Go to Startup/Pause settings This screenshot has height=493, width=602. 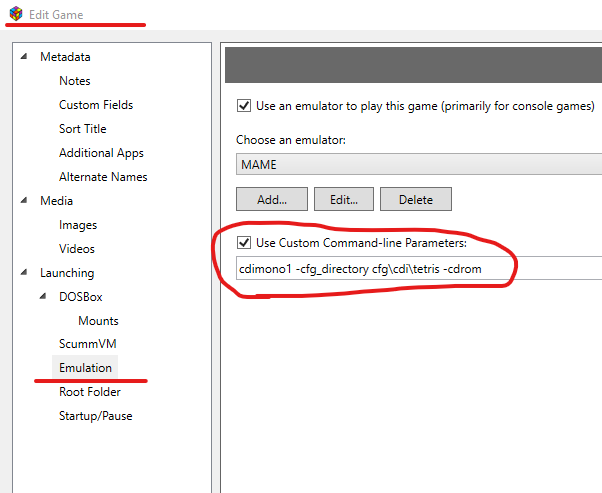[x=96, y=416]
